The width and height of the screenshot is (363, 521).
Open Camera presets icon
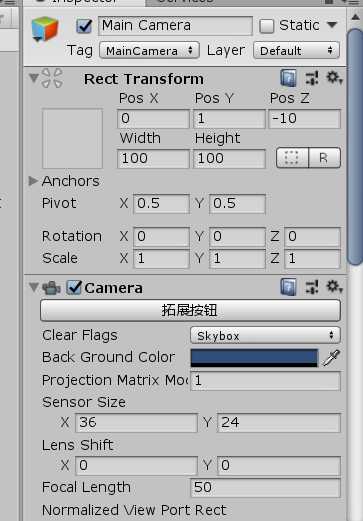click(312, 287)
